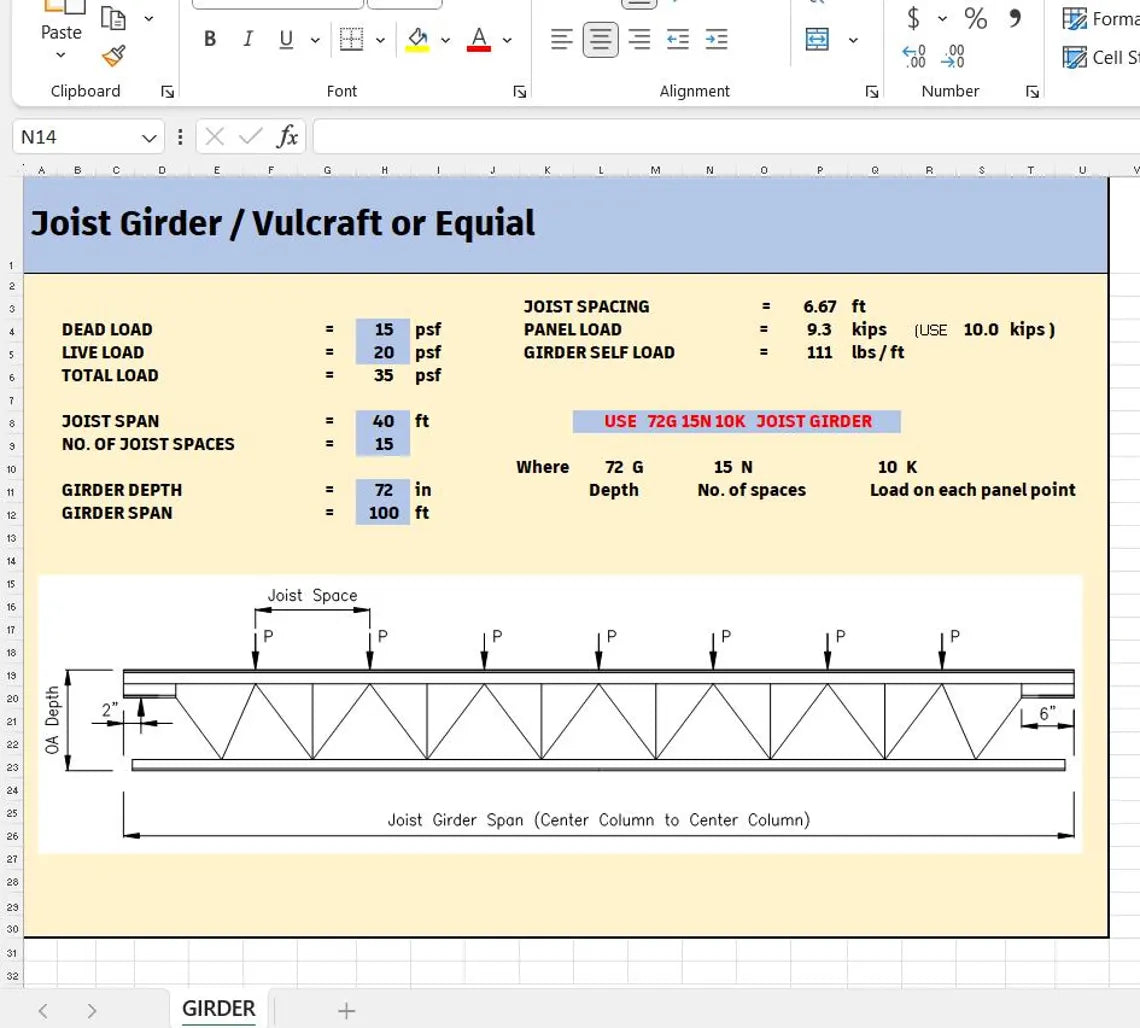Apply red font color
The height and width of the screenshot is (1028, 1140).
(478, 39)
